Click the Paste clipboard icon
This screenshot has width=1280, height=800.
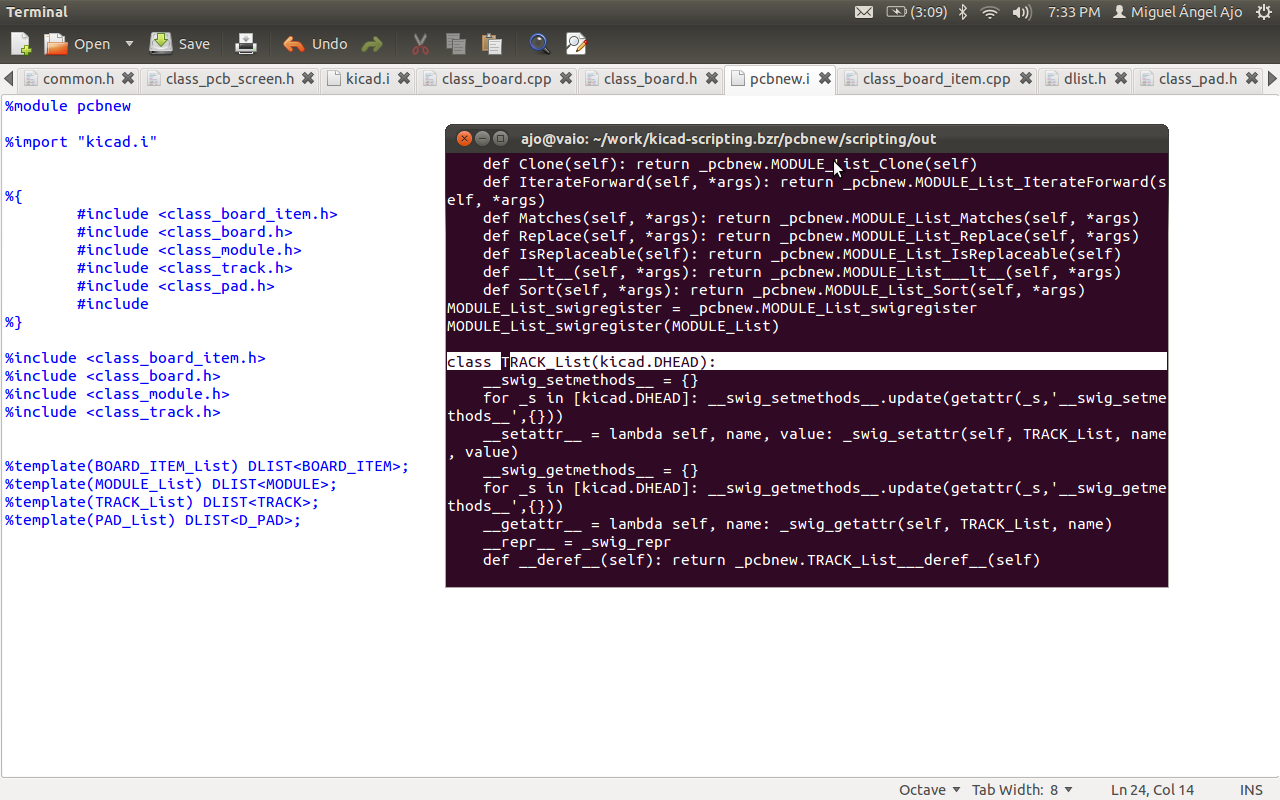[x=491, y=44]
